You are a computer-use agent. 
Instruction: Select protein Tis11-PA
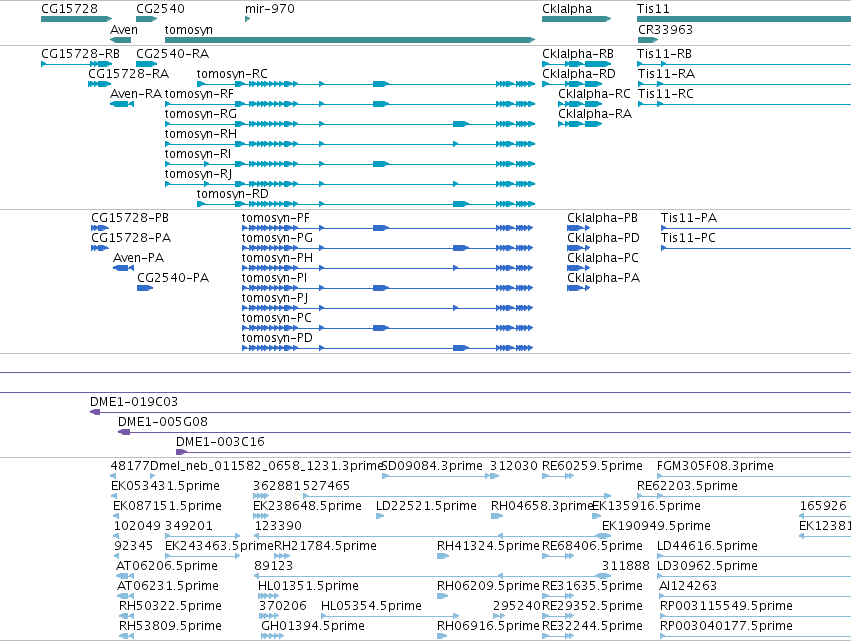[756, 228]
